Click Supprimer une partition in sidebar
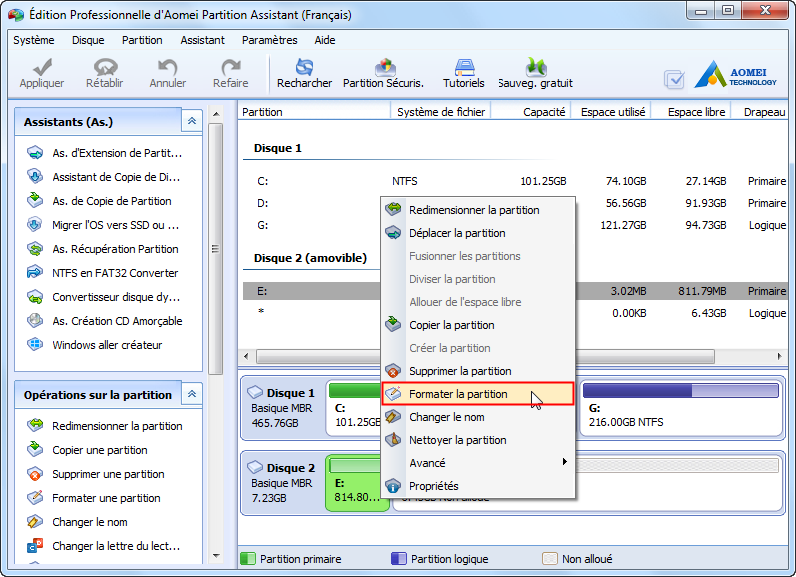Screen dimensions: 796x577 pyautogui.click(x=96, y=474)
